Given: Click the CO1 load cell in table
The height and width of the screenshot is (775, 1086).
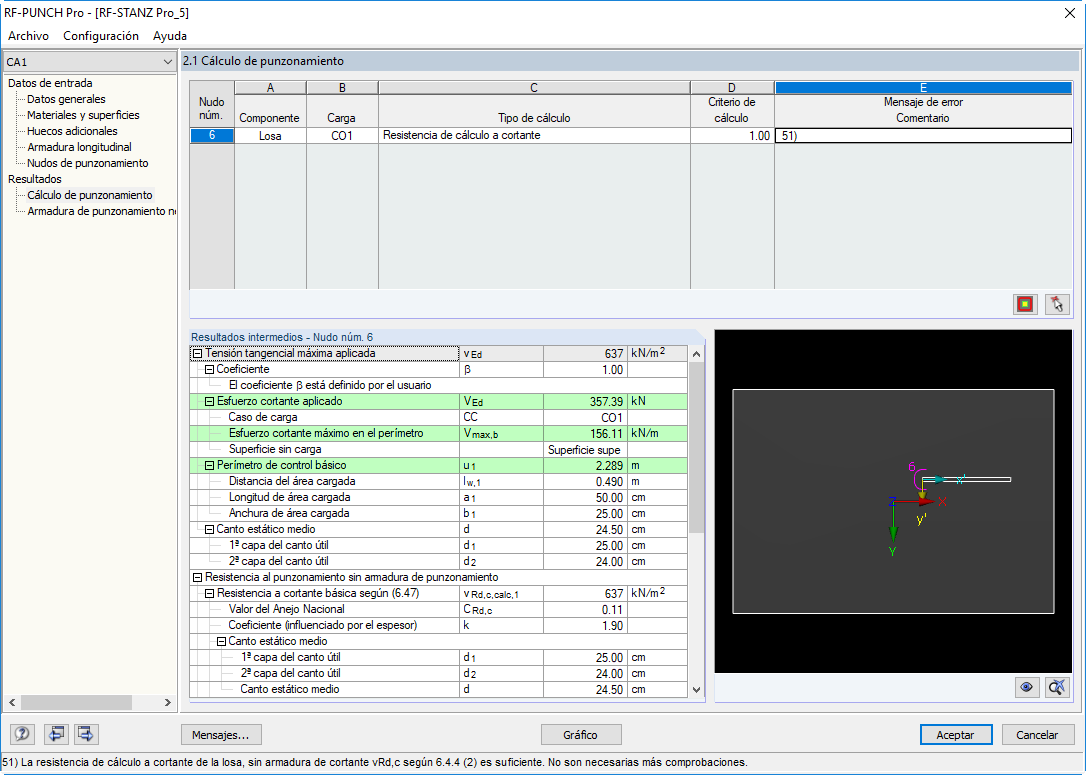Looking at the screenshot, I should click(x=342, y=136).
